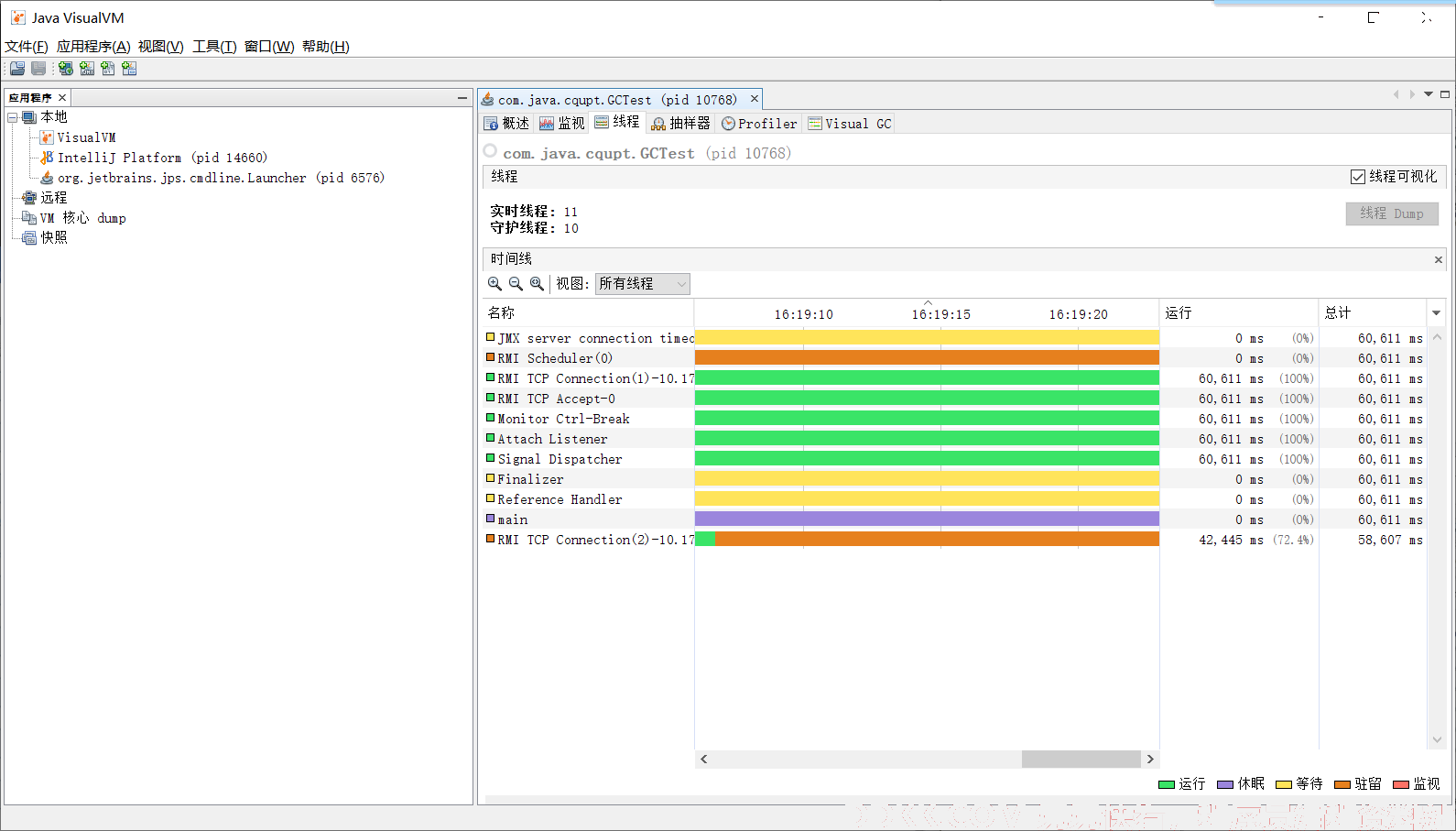Screen dimensions: 1456x831
Task: Click the main thread purple timeline bar
Action: 927,519
